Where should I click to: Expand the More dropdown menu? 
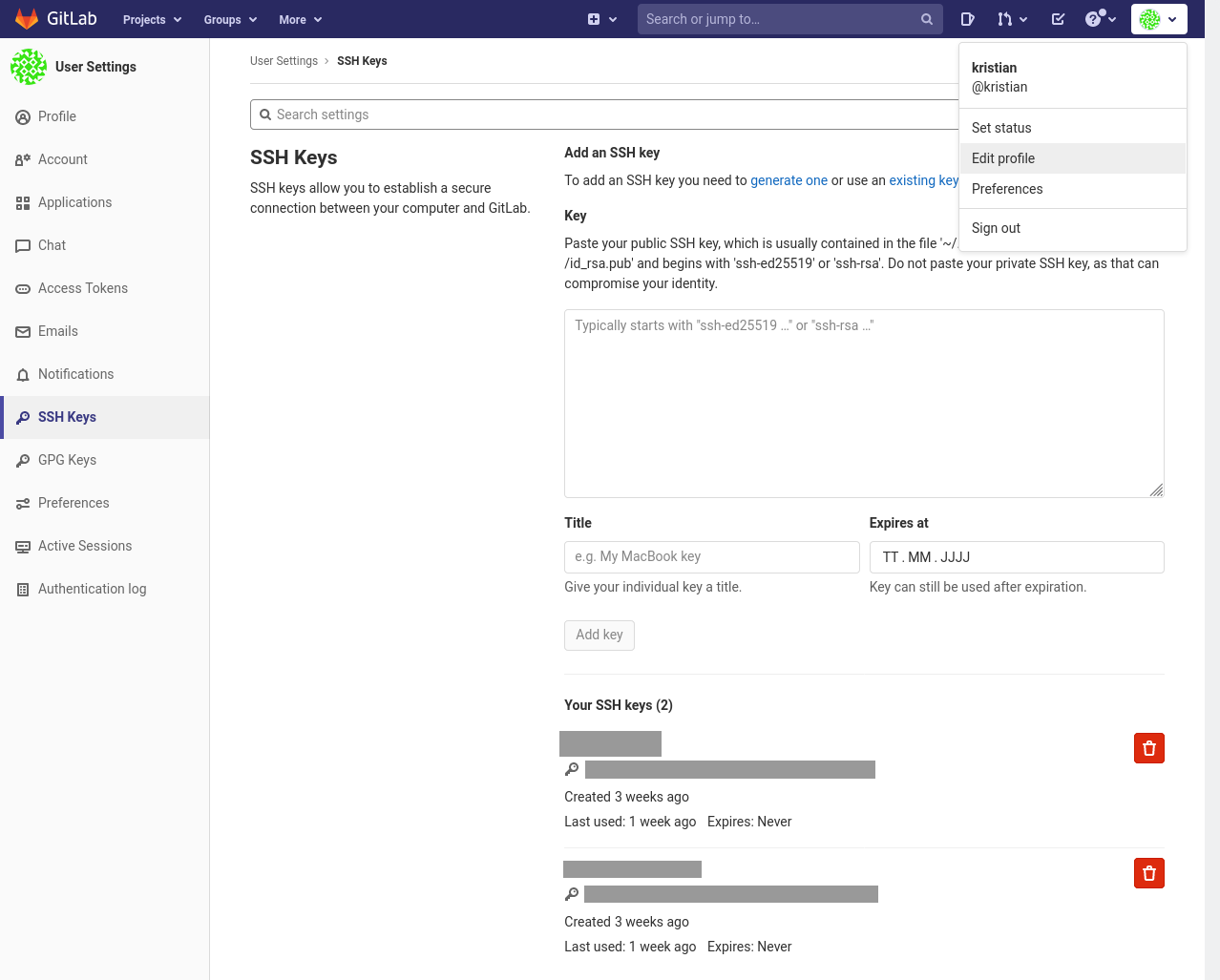click(x=300, y=19)
